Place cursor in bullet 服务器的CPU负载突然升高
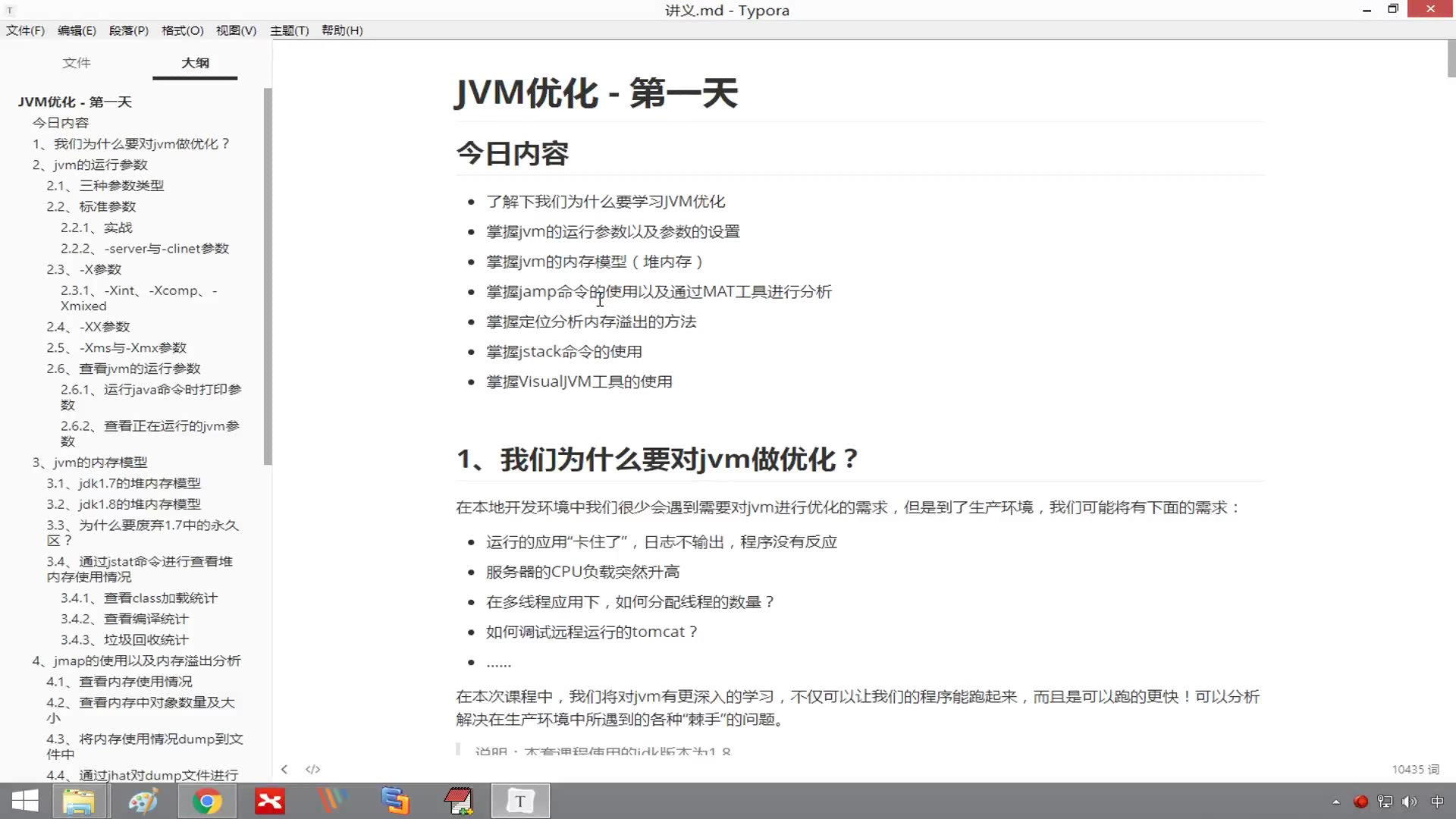 [x=582, y=572]
